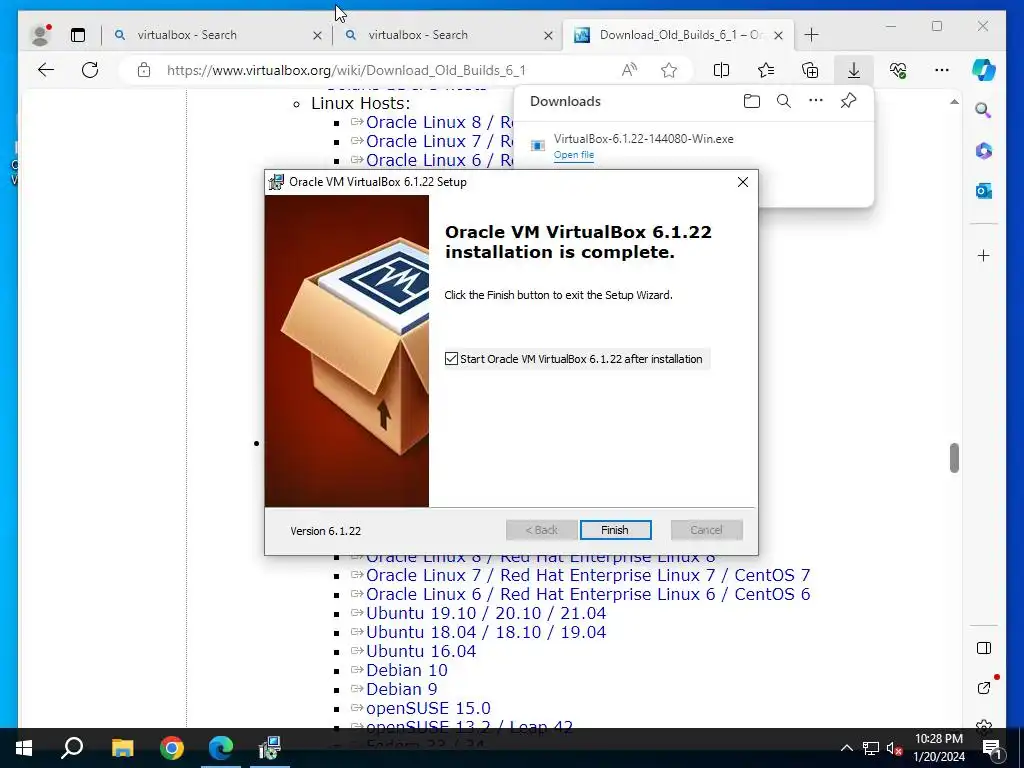The height and width of the screenshot is (768, 1024).
Task: Open notification center icon
Action: coord(992,749)
